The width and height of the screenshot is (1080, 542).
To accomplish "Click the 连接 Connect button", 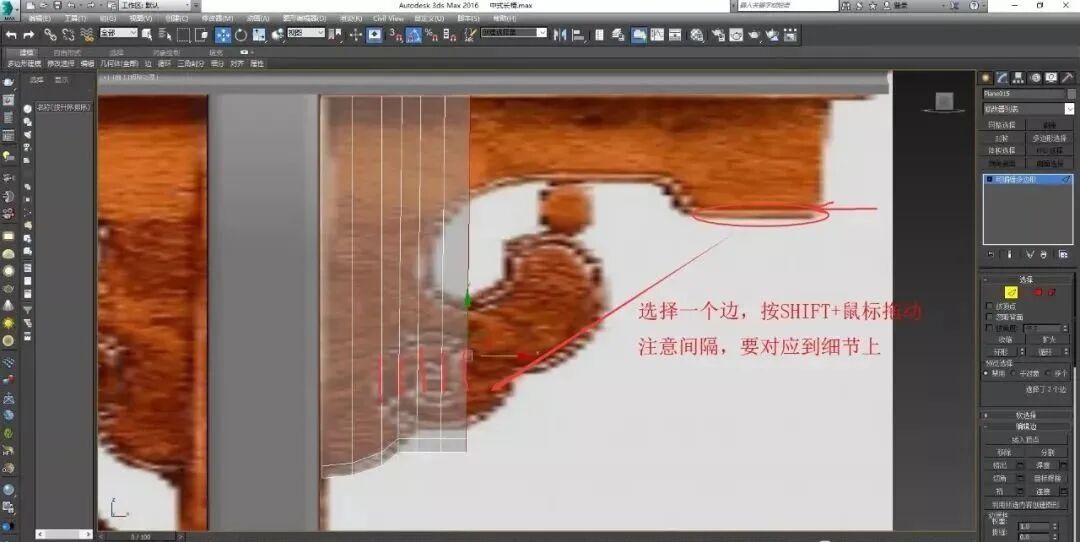I will [1043, 492].
